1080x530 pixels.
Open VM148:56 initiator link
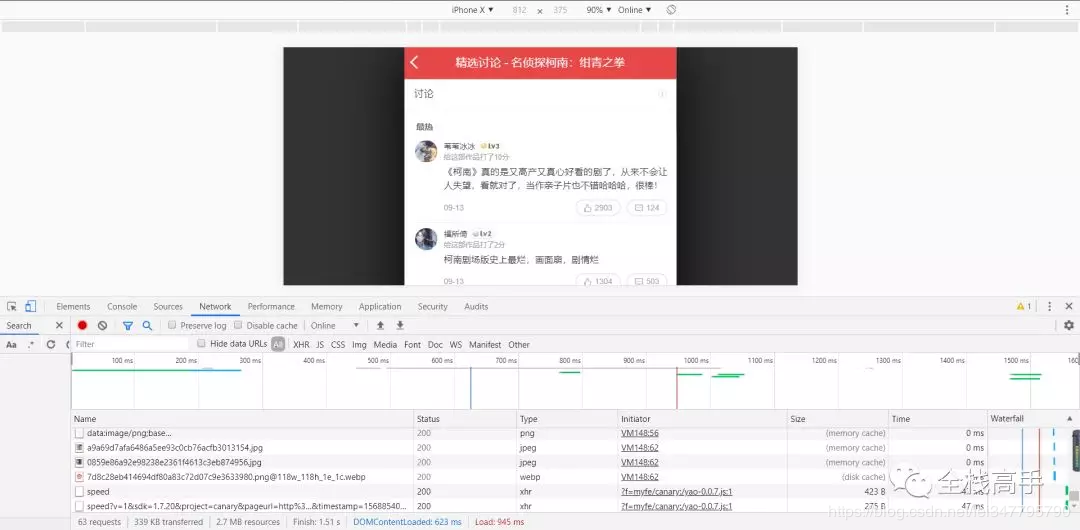coord(640,434)
